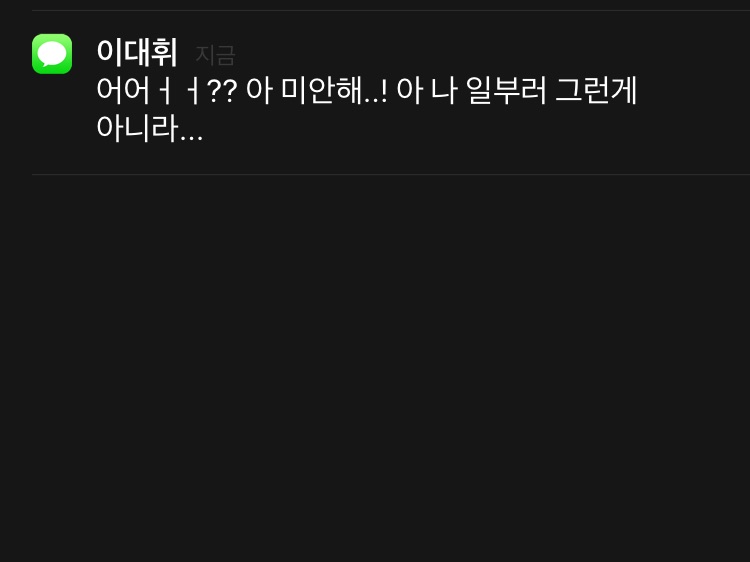This screenshot has width=750, height=562.
Task: Click the divider line above the notification
Action: coord(391,11)
